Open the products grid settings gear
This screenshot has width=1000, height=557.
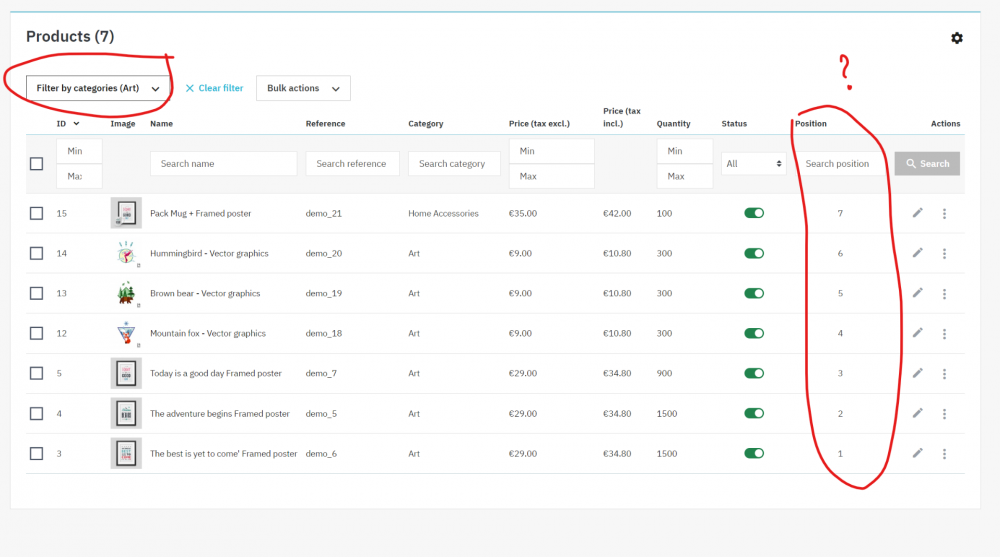[956, 38]
